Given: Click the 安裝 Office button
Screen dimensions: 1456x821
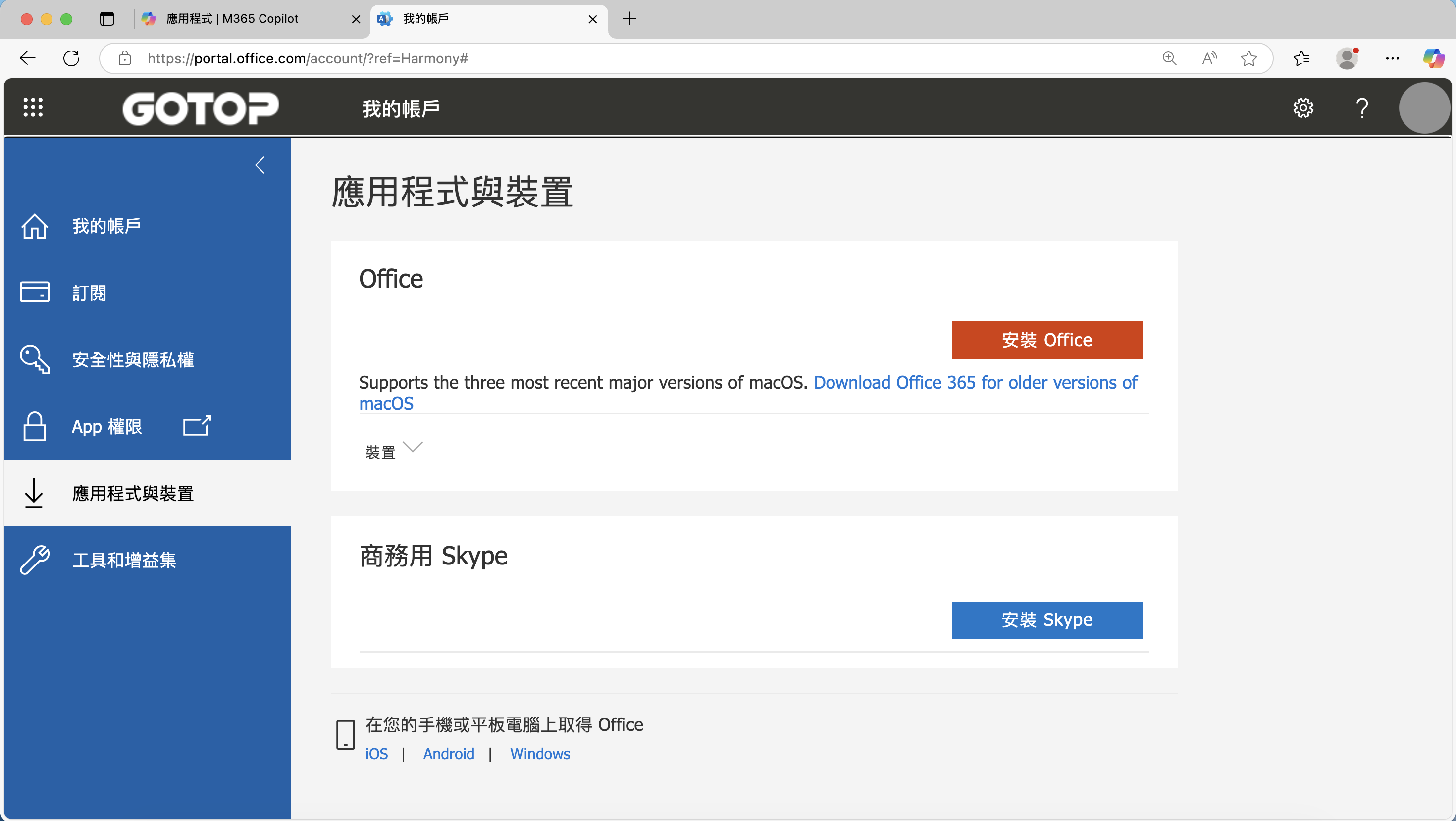Looking at the screenshot, I should pyautogui.click(x=1046, y=340).
